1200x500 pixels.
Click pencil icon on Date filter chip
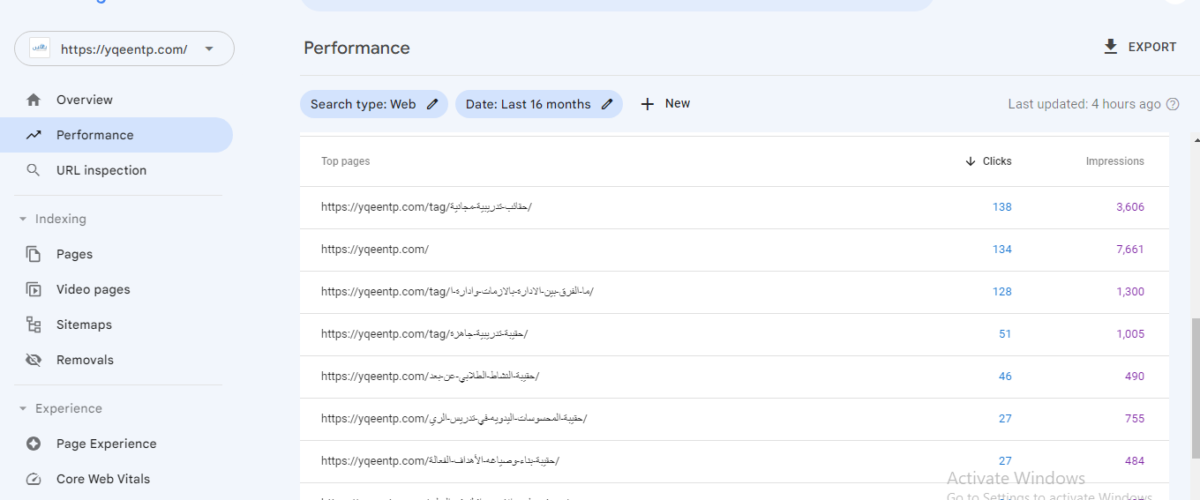tap(607, 104)
